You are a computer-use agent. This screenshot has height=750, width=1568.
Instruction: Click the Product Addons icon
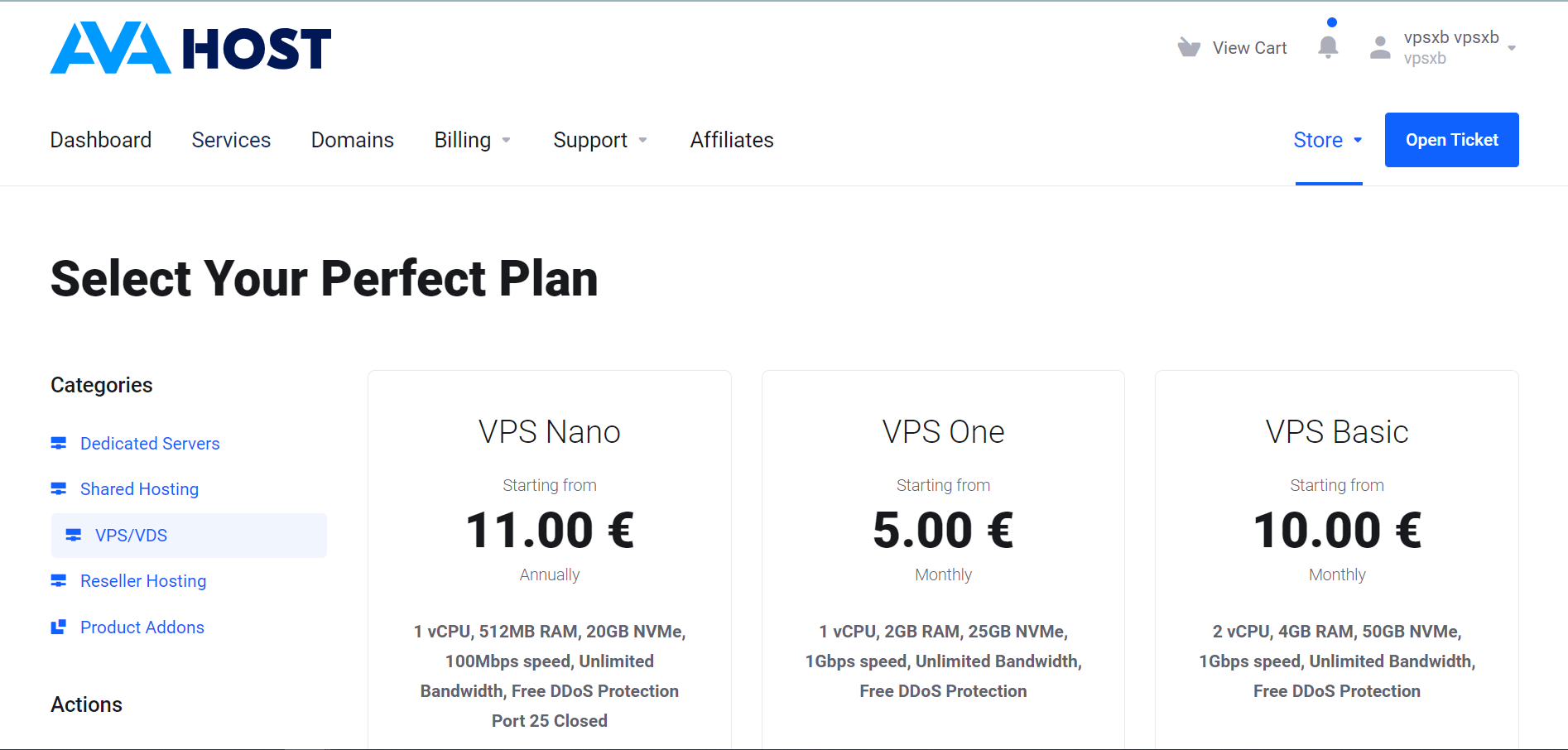pos(59,627)
